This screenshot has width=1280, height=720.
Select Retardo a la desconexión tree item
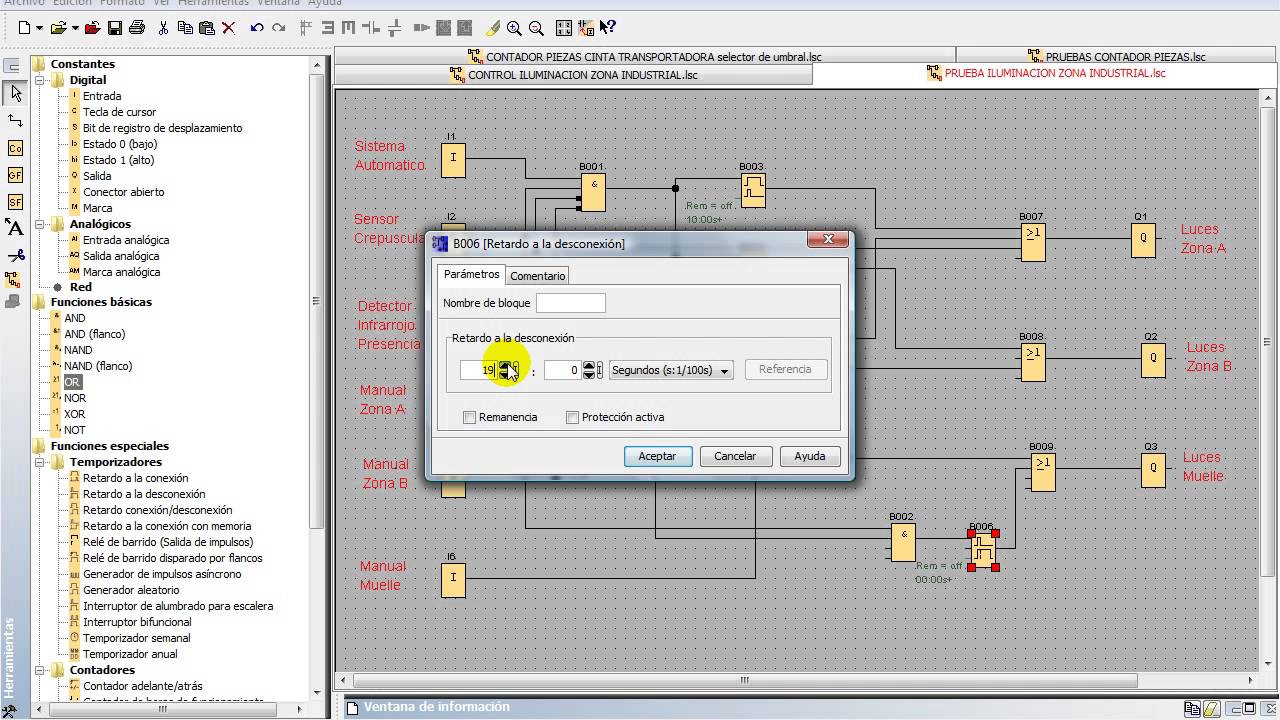tap(144, 494)
